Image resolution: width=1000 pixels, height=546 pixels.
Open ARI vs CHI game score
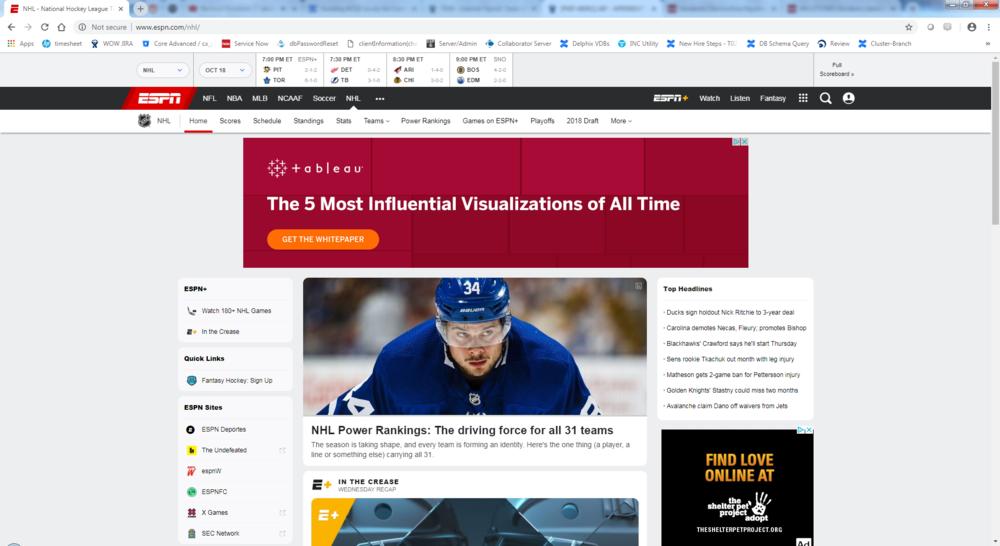click(418, 70)
